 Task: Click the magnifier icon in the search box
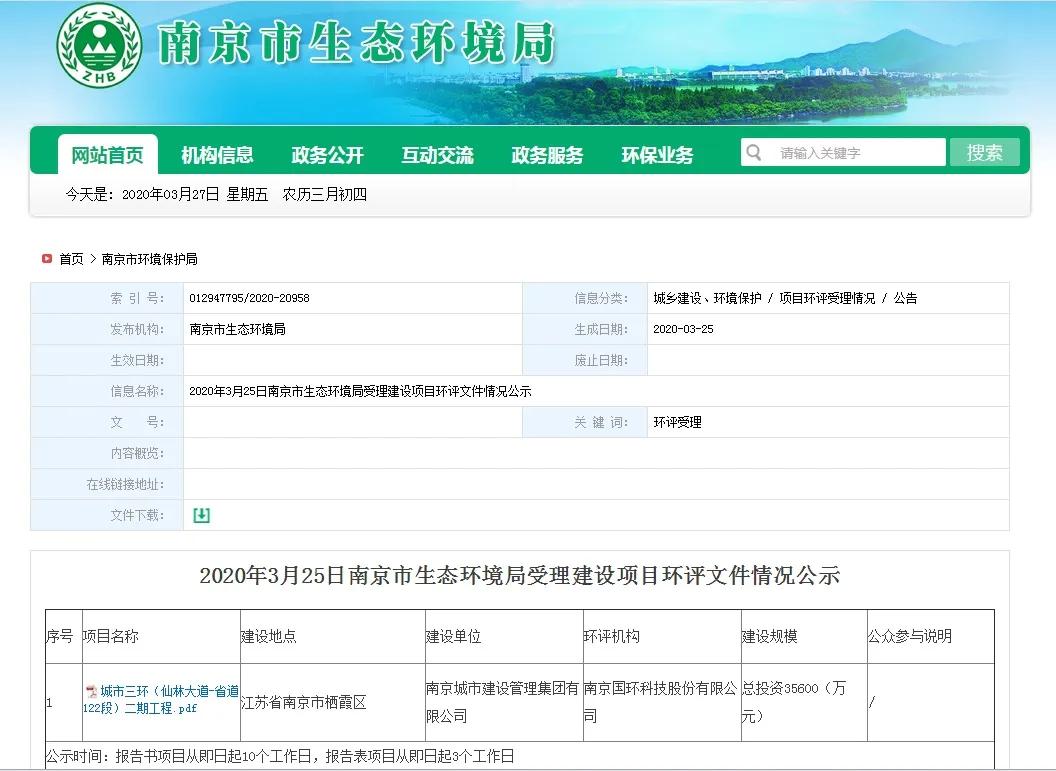tap(753, 152)
